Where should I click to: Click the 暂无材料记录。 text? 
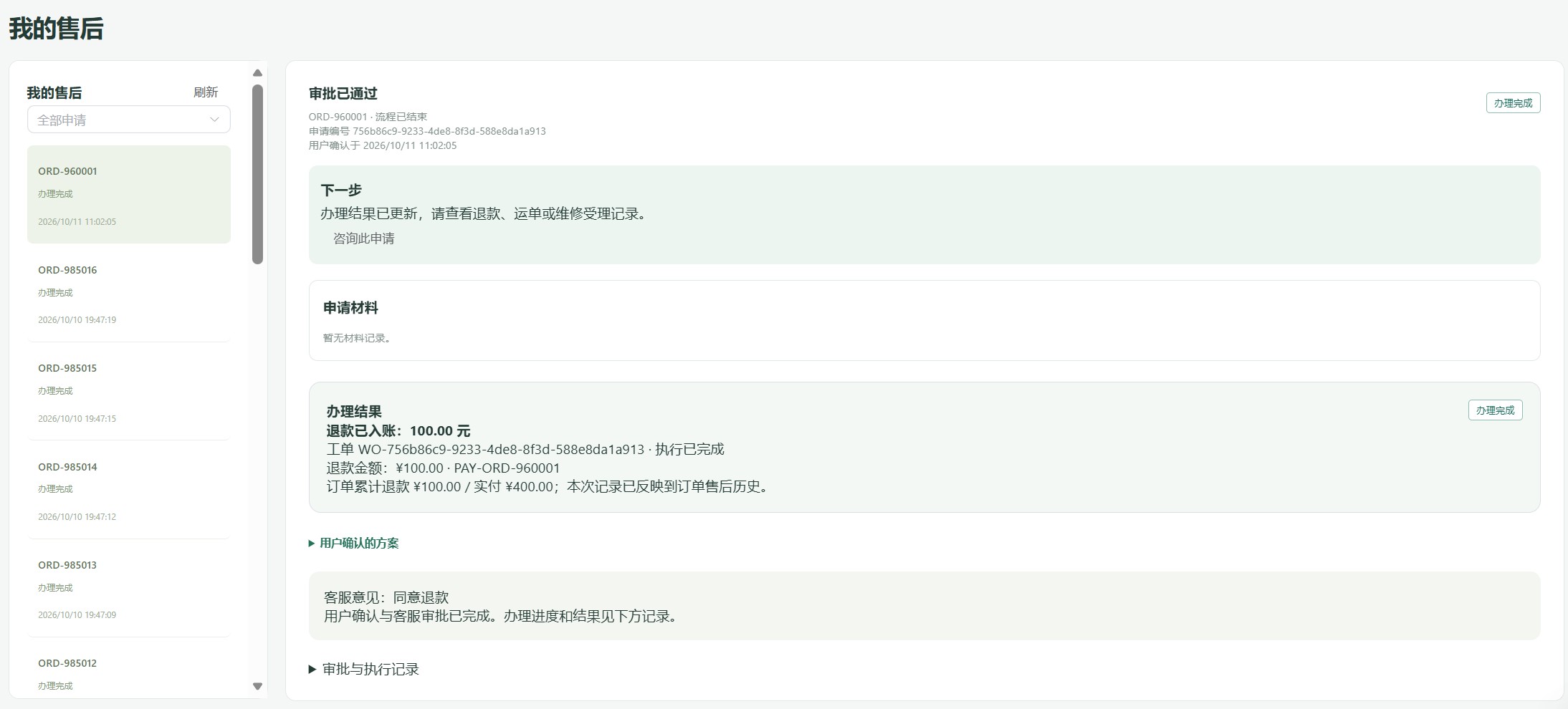point(357,338)
